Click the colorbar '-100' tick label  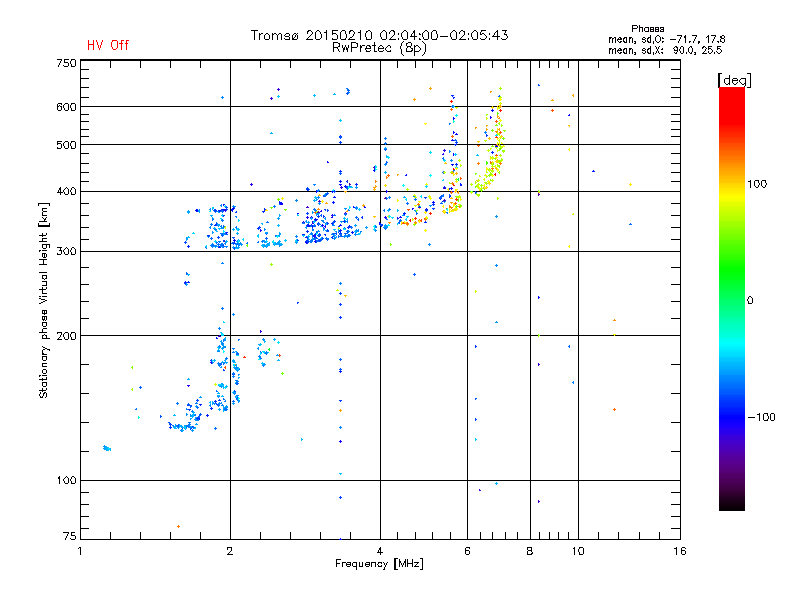(761, 417)
